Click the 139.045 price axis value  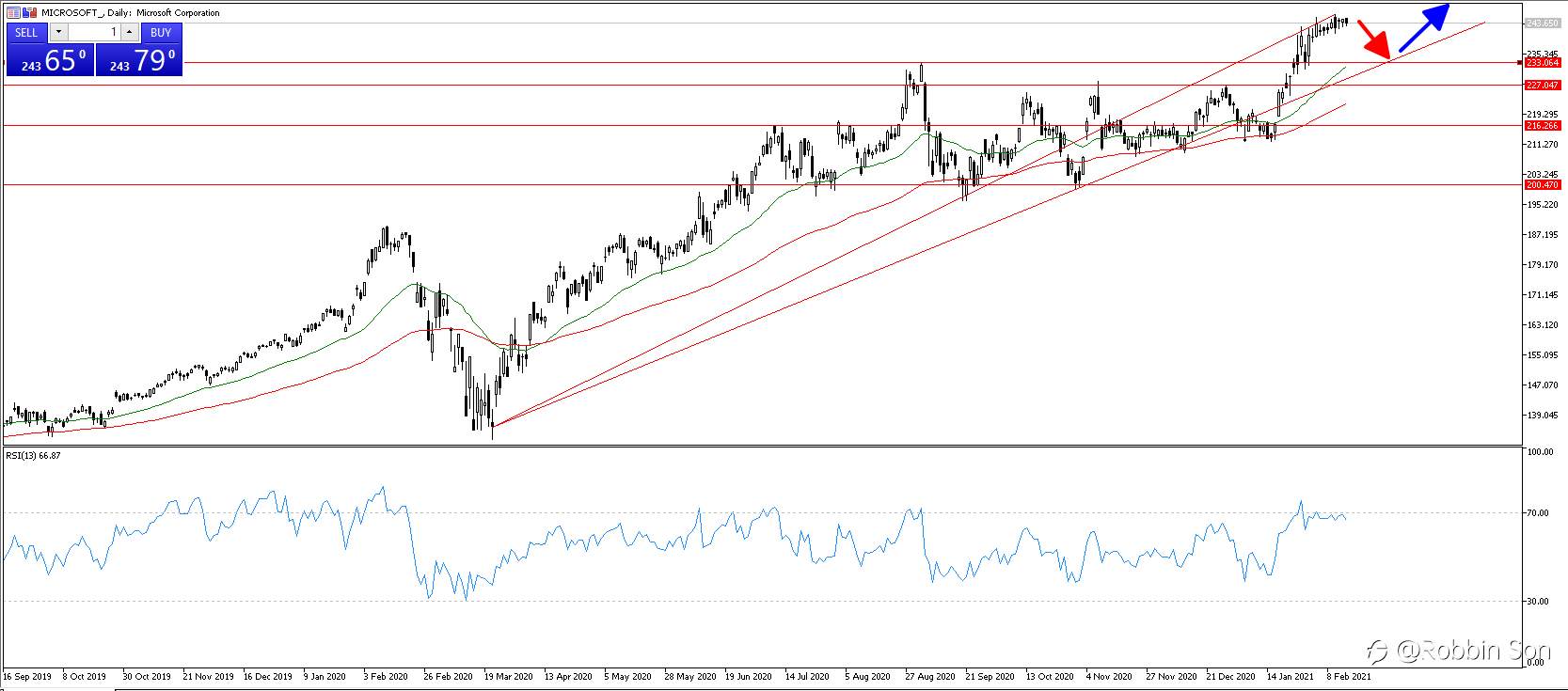coord(1543,415)
